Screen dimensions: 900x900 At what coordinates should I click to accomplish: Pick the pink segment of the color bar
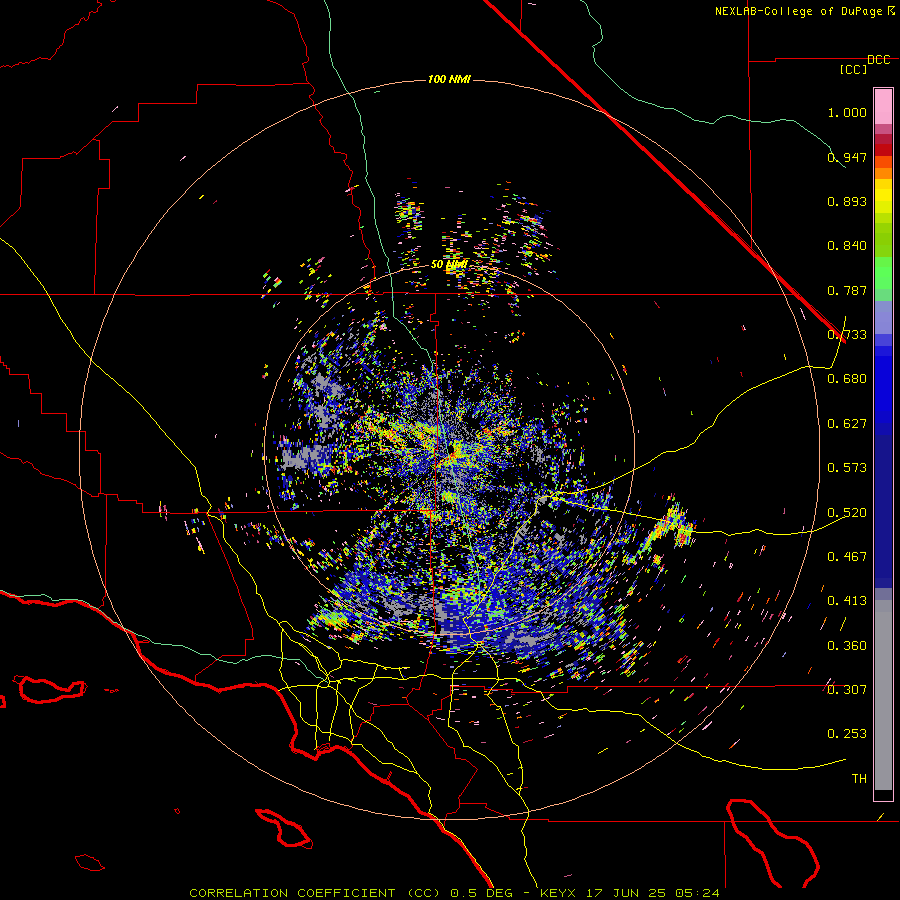(x=883, y=106)
